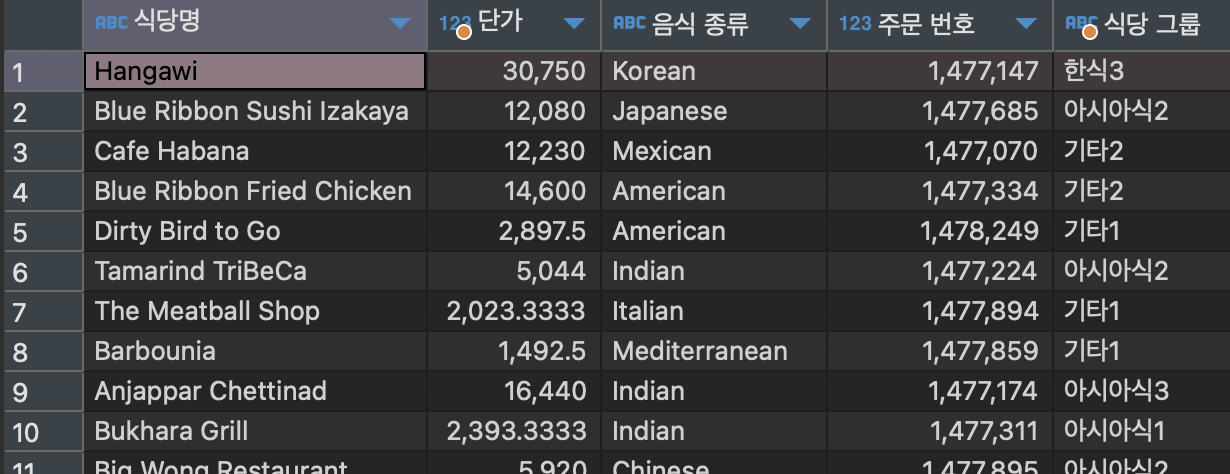Click the 2,393.3333 price cell
This screenshot has height=474, width=1230.
pyautogui.click(x=514, y=431)
